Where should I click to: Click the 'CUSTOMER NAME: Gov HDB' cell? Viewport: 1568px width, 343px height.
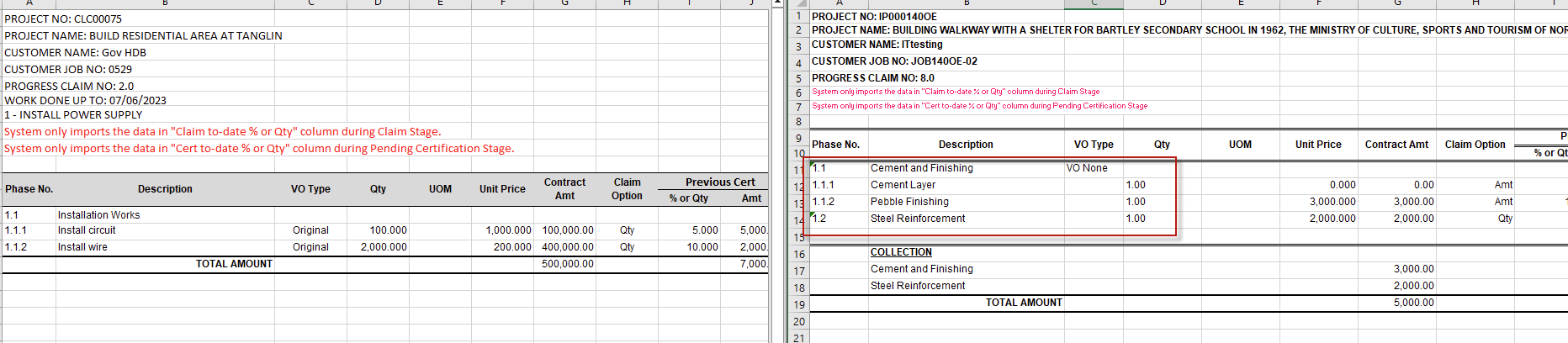[x=75, y=52]
